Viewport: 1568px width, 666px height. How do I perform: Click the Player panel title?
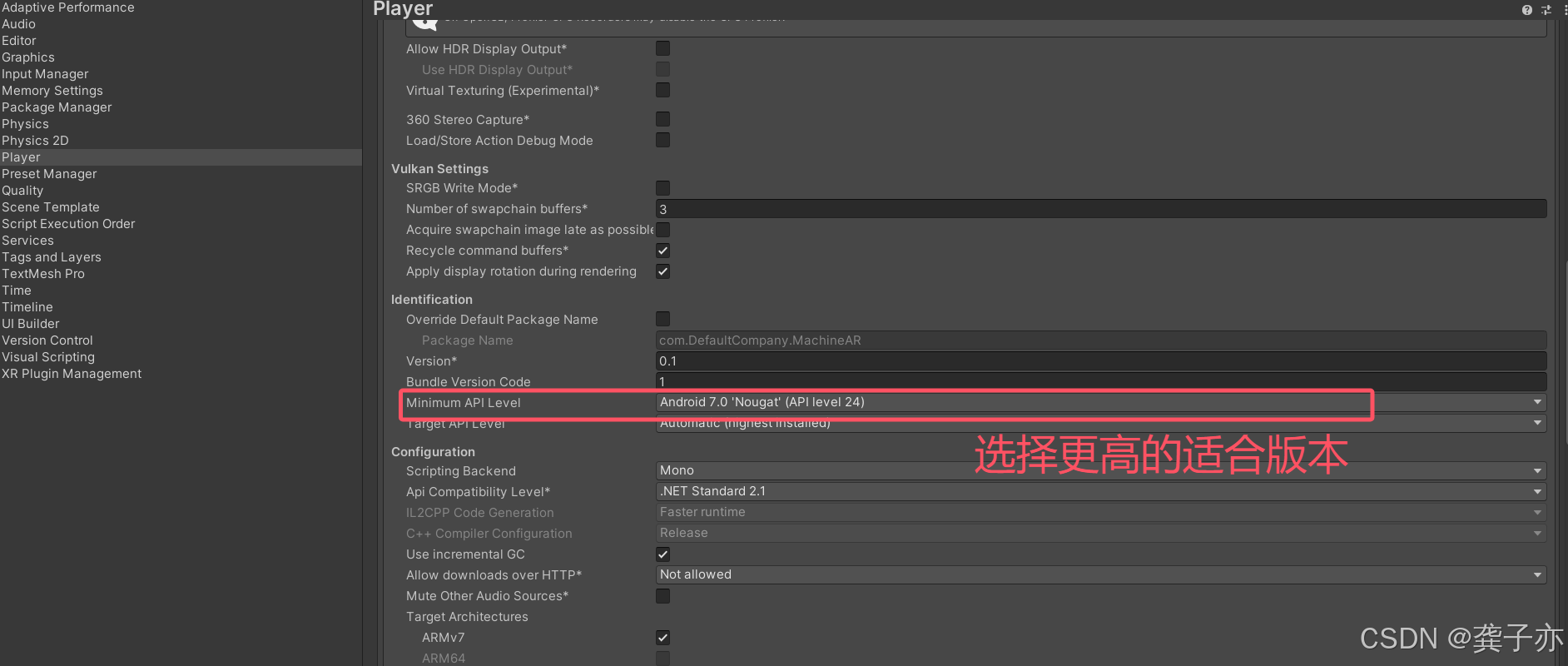[403, 8]
